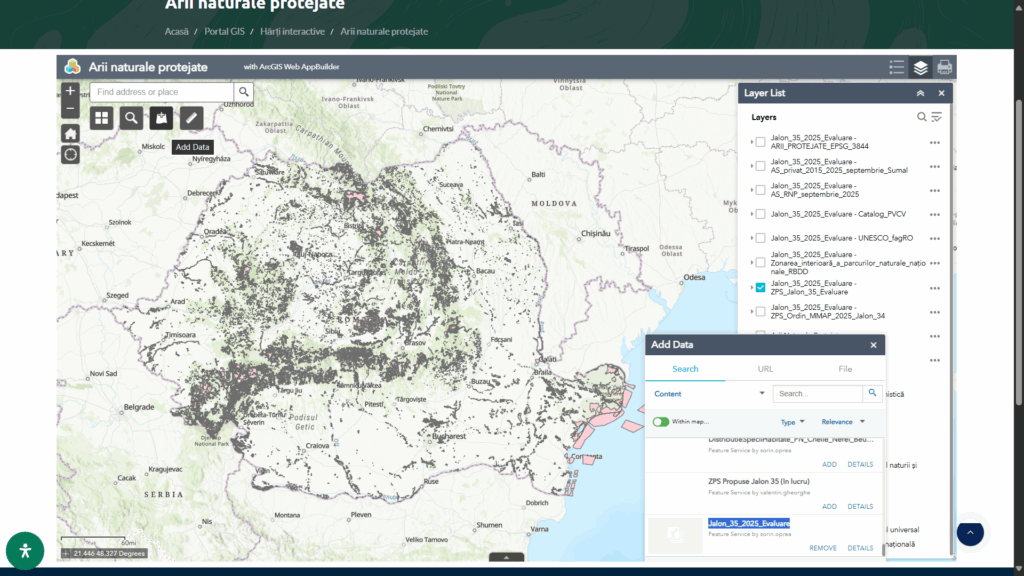
Task: Select the Measurement ruler tool
Action: pyautogui.click(x=191, y=119)
